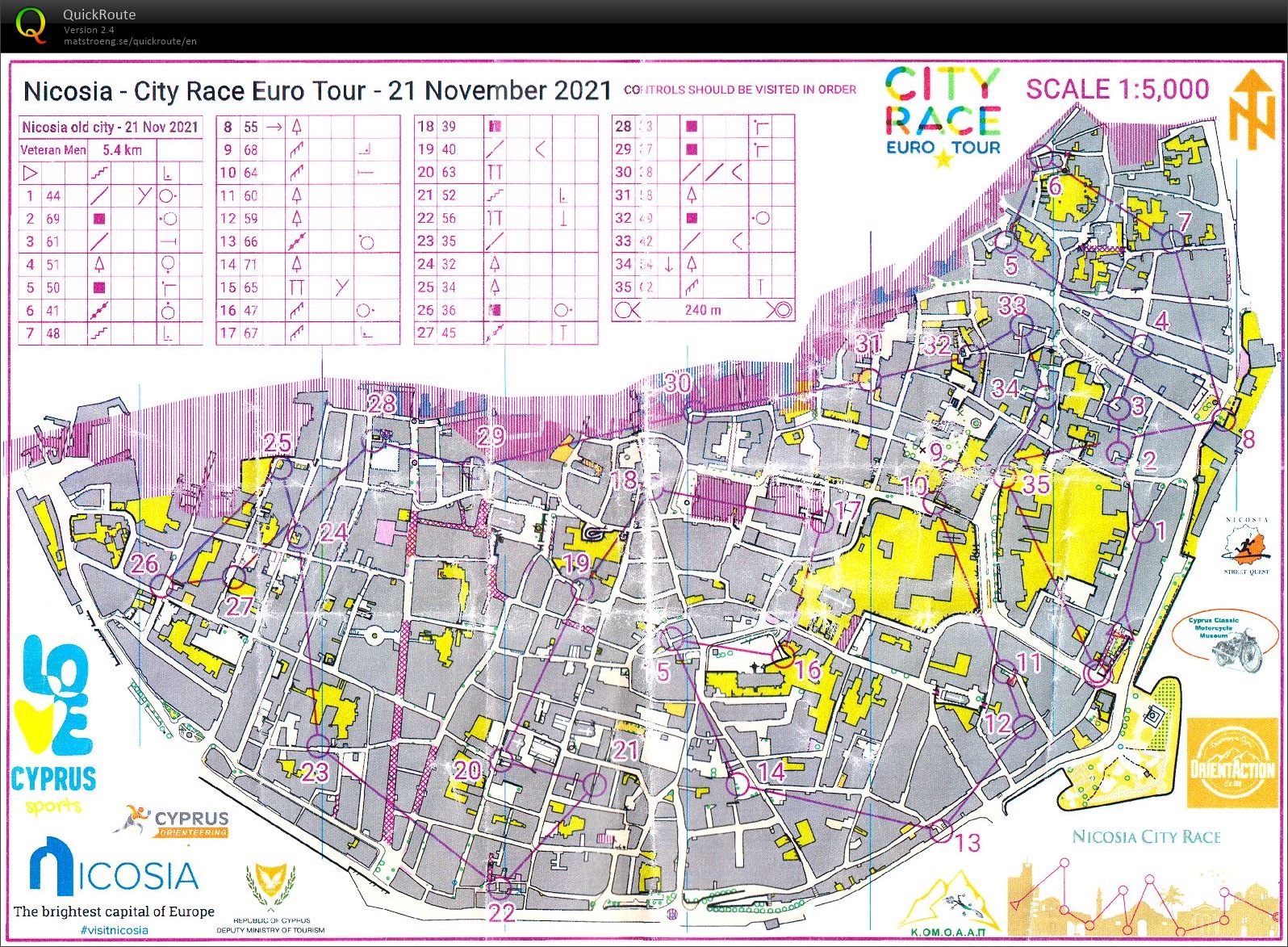Viewport: 1288px width, 947px height.
Task: Click the Cyprus Classic Motorcycle Museum logo
Action: pos(1224,641)
